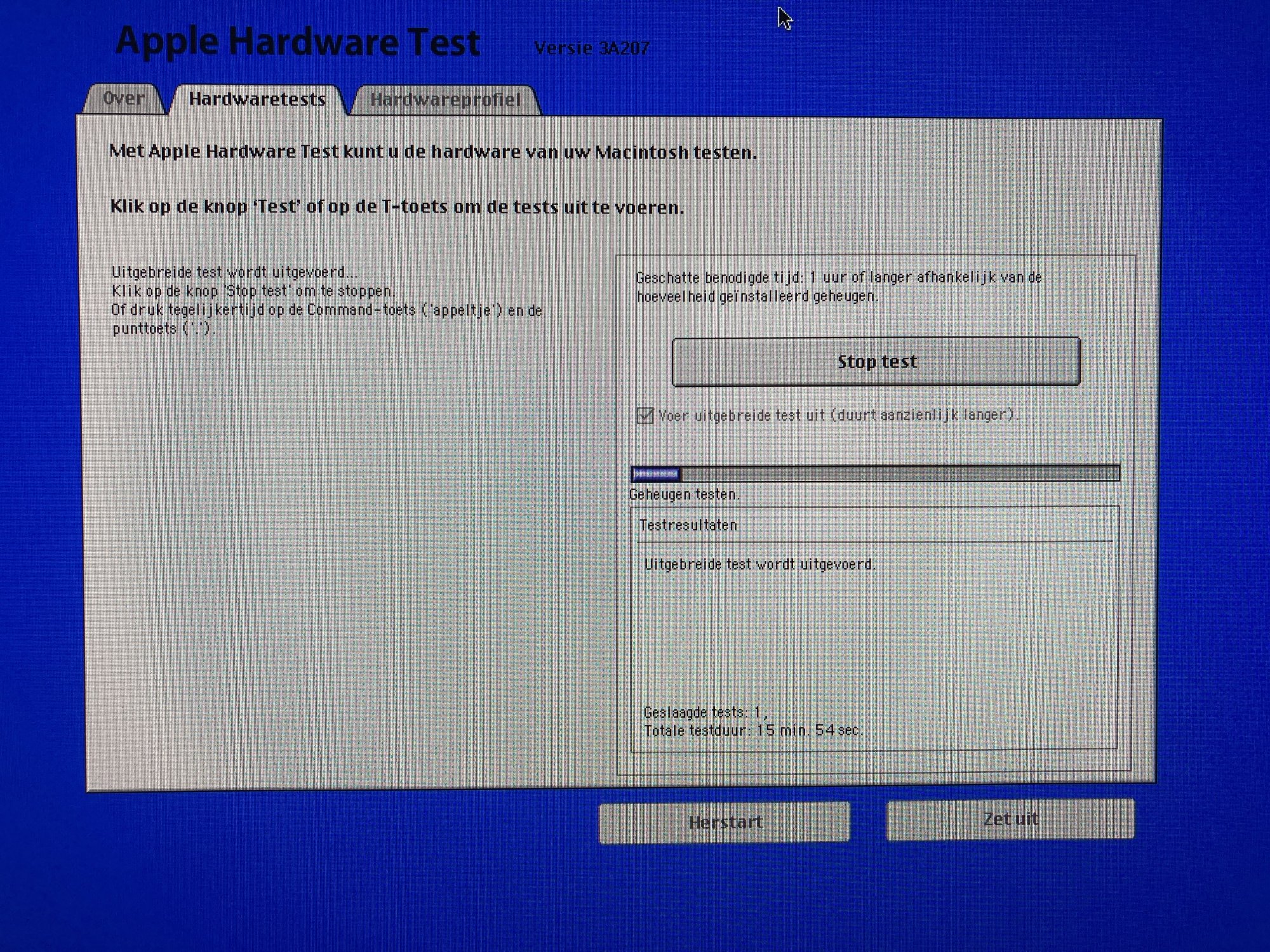Click the 'Geschatte benodigde tijd' text

[838, 287]
